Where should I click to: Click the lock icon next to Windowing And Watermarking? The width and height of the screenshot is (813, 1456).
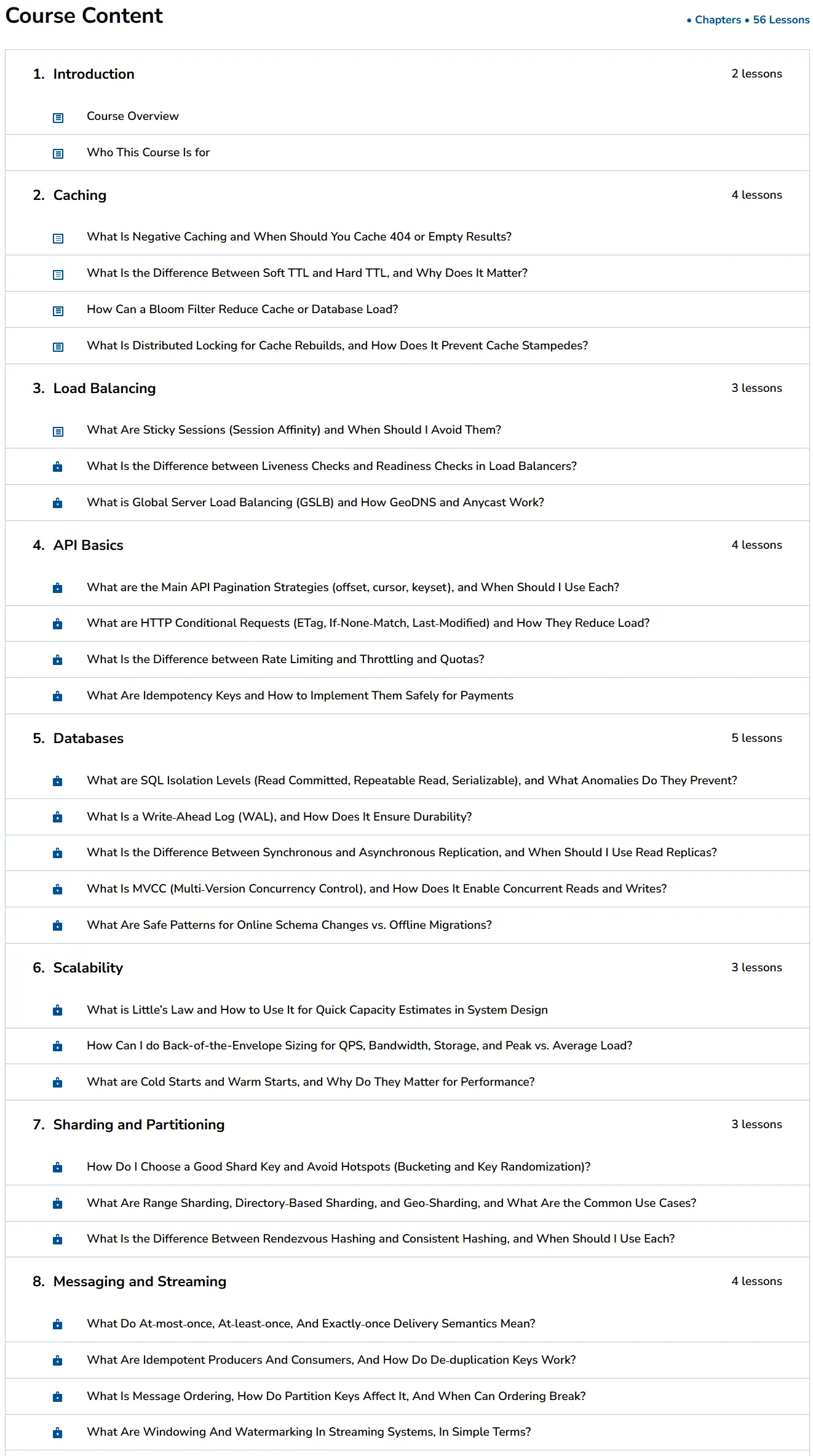tap(58, 1433)
